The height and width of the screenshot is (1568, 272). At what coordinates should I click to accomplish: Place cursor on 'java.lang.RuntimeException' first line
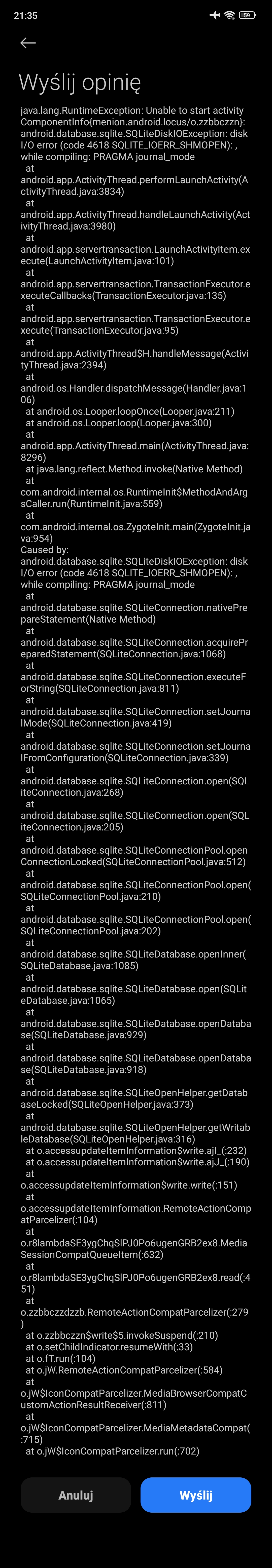pos(132,110)
